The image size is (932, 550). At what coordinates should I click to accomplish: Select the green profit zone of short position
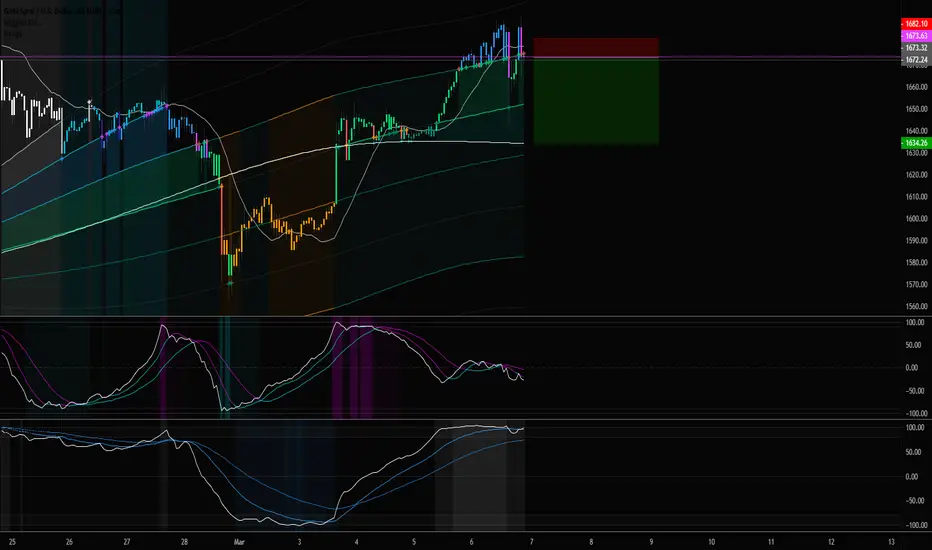[596, 100]
